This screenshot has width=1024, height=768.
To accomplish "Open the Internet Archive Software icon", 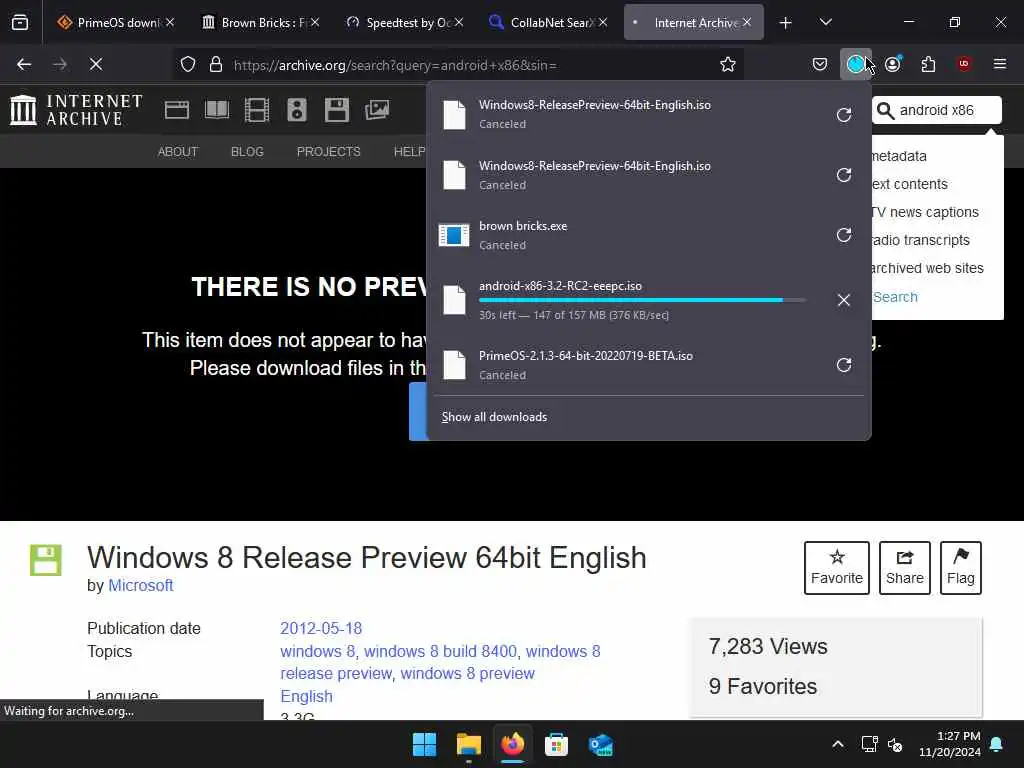I will (x=336, y=110).
